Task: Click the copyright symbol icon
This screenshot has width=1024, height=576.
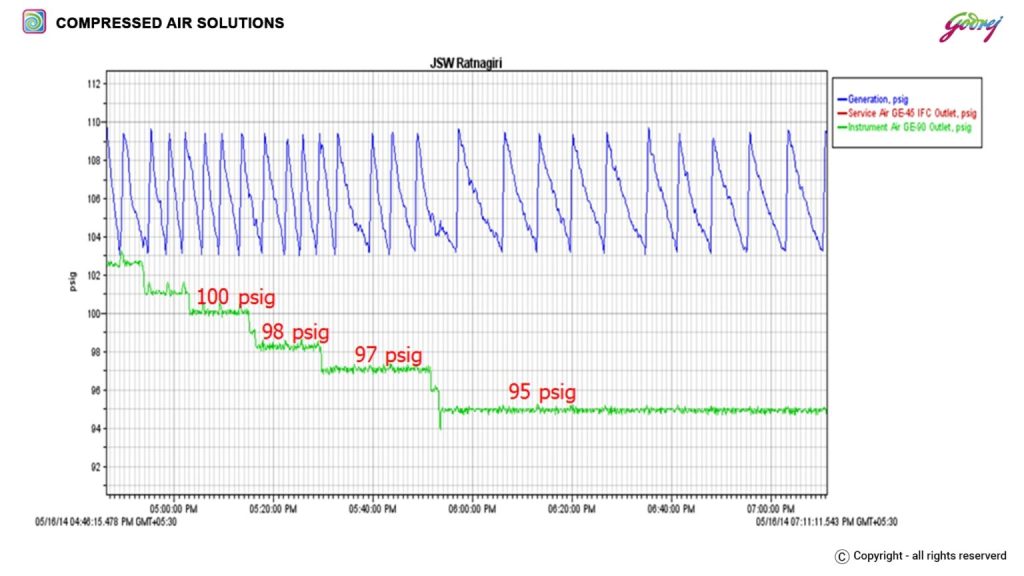Action: coord(842,556)
